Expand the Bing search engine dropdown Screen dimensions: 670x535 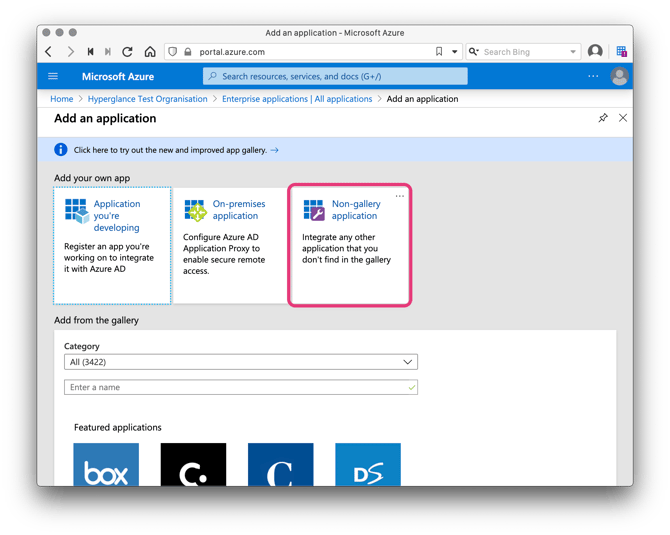573,52
